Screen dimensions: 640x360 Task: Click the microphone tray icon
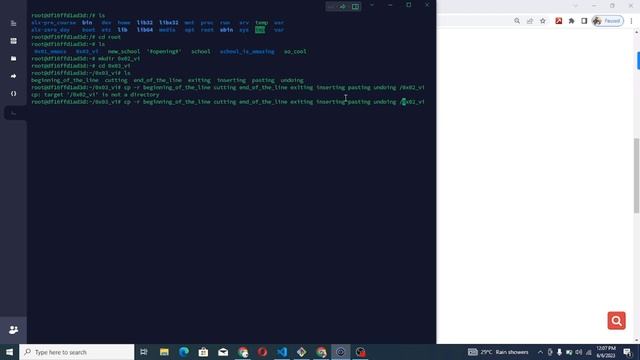[559, 352]
